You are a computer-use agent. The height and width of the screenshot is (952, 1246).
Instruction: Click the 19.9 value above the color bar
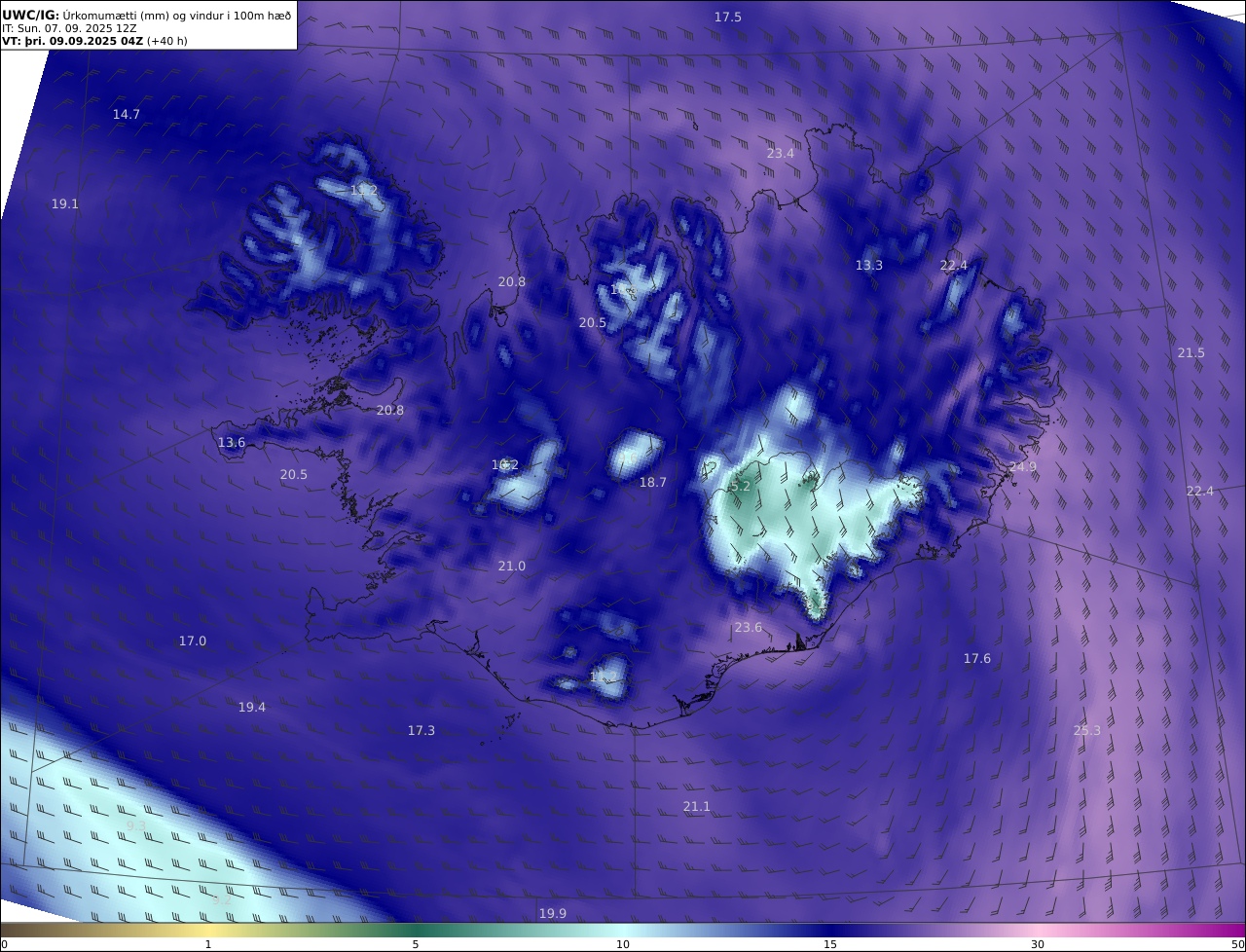click(x=552, y=913)
